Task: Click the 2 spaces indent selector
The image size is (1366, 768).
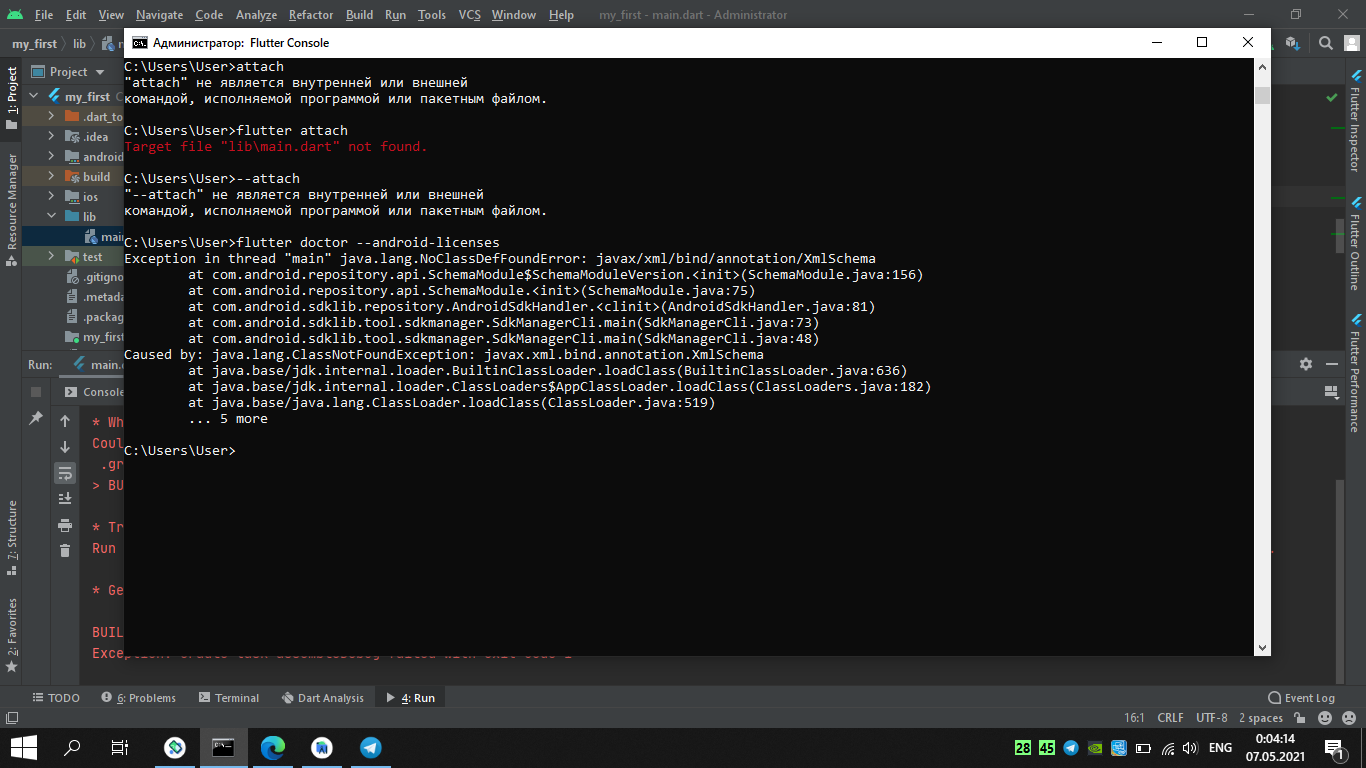Action: (1260, 718)
